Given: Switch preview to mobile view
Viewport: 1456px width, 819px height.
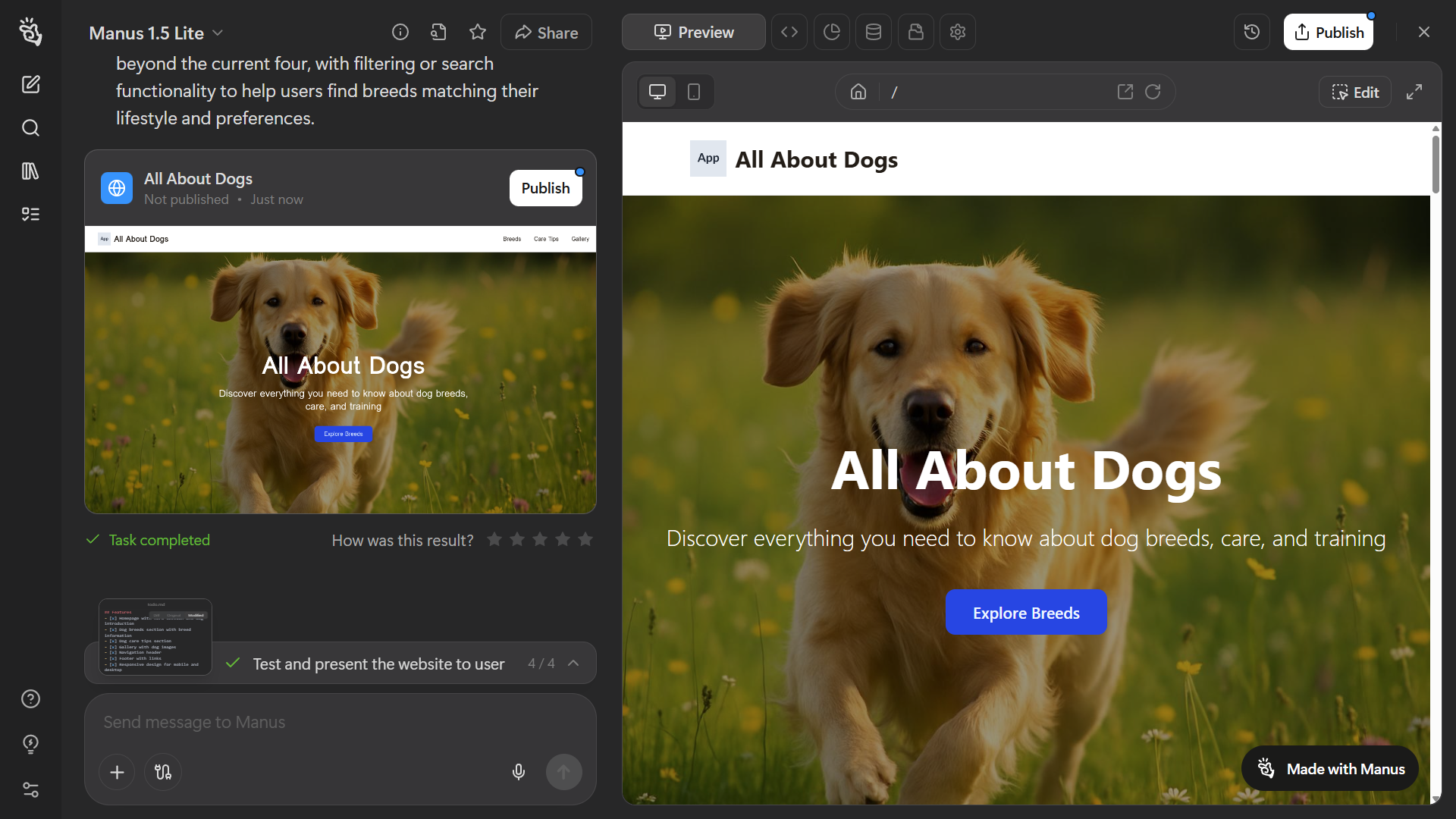Looking at the screenshot, I should 694,91.
